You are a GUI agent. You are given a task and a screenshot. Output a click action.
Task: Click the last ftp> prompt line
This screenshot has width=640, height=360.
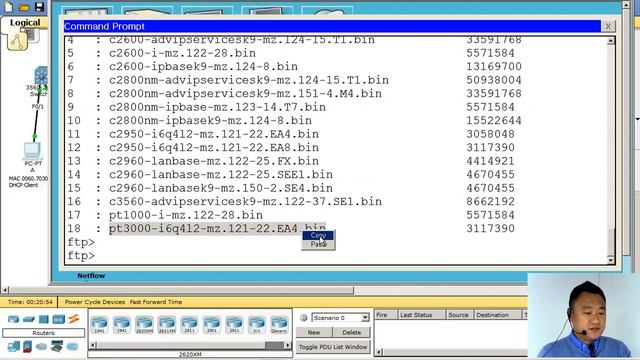[81, 256]
